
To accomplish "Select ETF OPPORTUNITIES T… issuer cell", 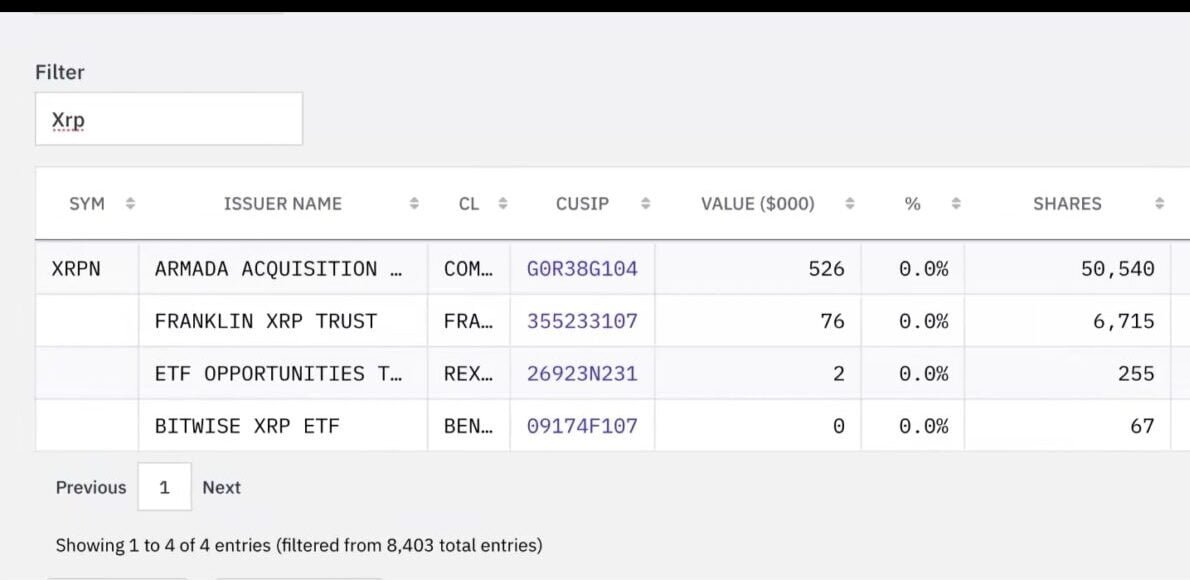I will [x=283, y=374].
